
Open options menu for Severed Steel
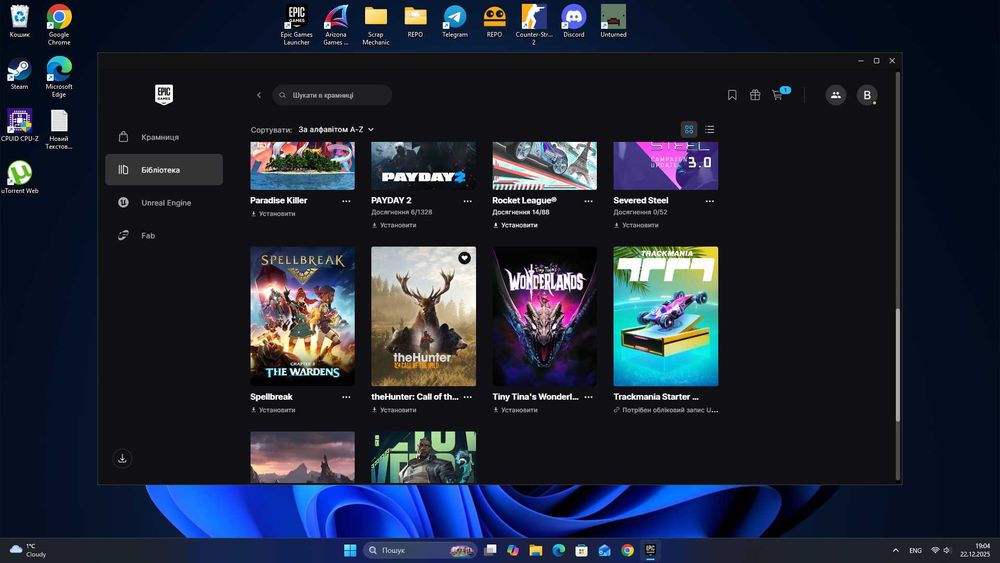tap(709, 201)
